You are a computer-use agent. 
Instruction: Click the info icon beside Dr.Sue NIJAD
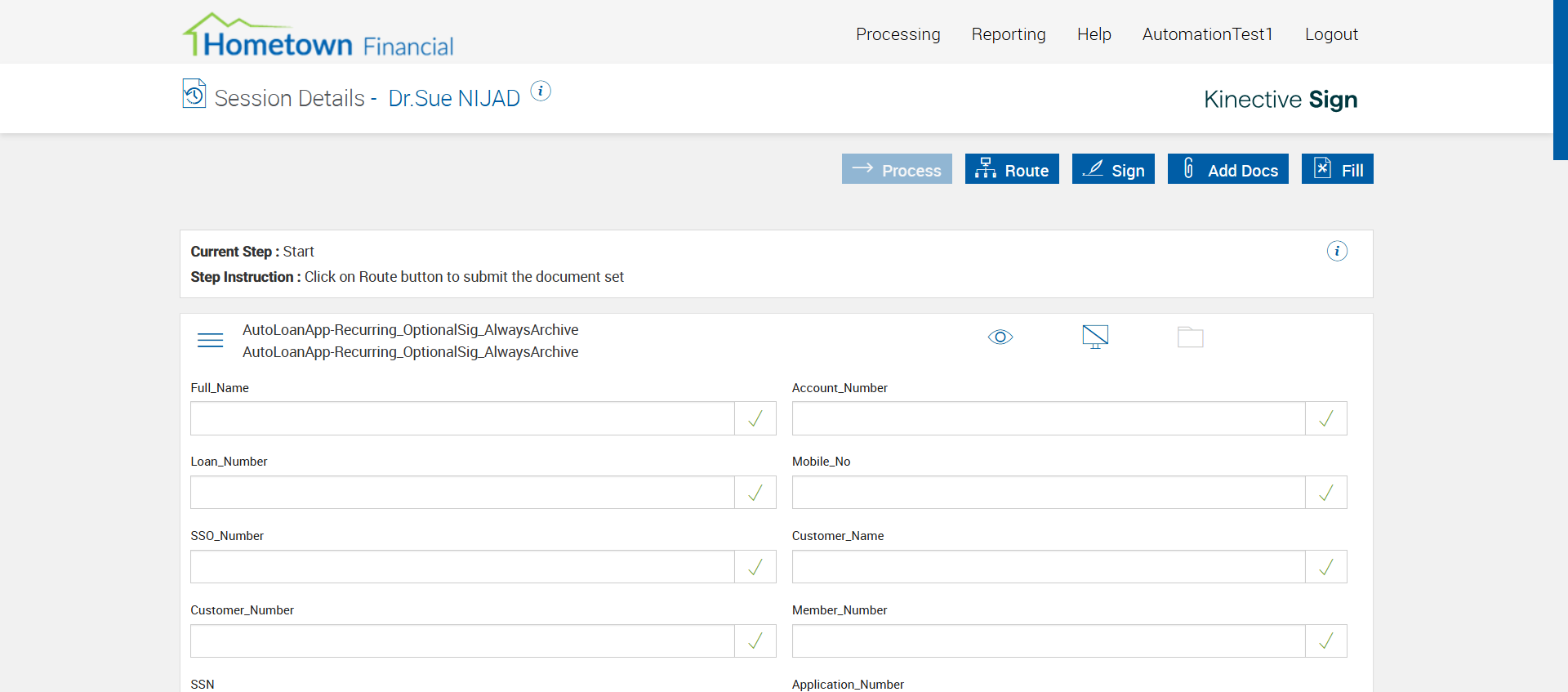coord(541,92)
